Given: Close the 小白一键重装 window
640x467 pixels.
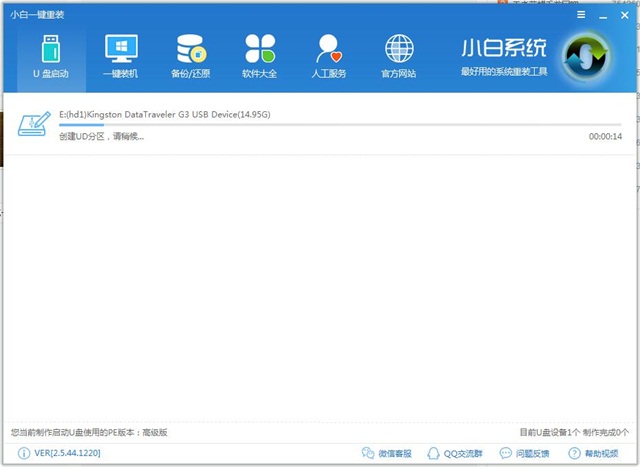Looking at the screenshot, I should 624,15.
